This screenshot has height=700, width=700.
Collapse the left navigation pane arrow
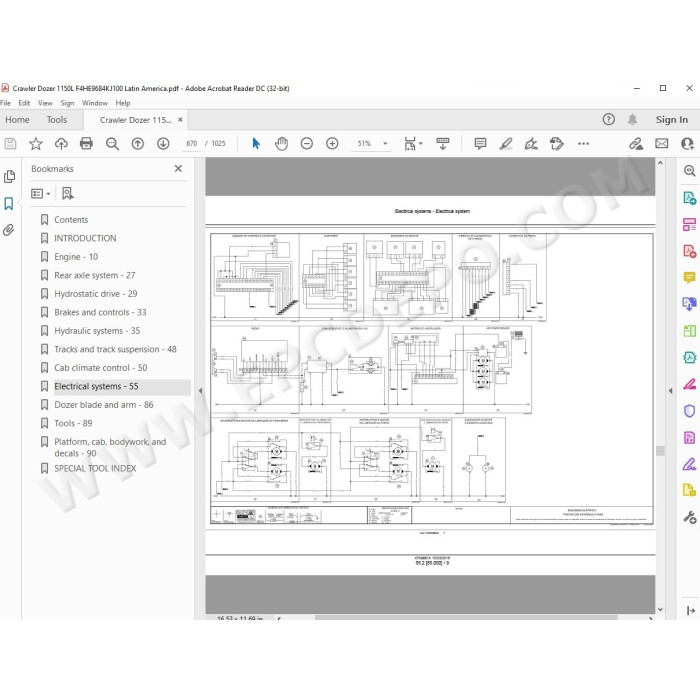click(x=200, y=391)
